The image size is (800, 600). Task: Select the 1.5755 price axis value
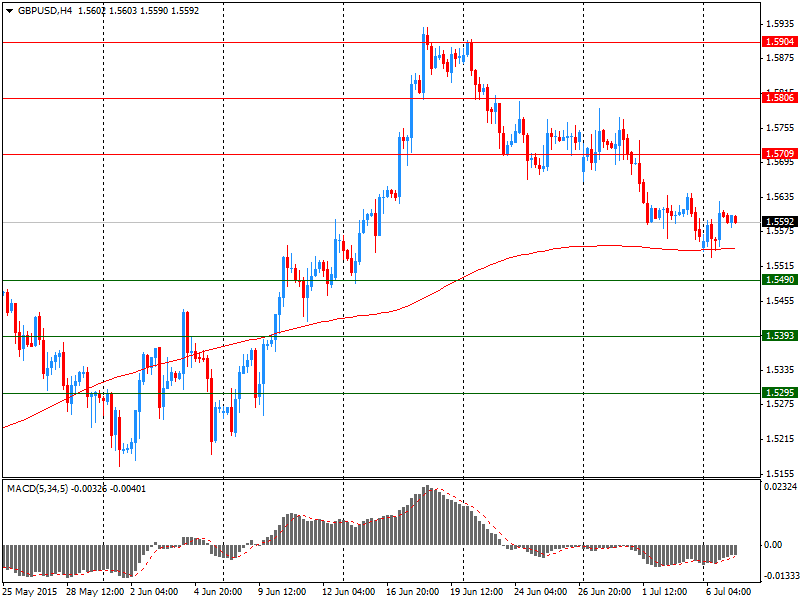tap(780, 128)
